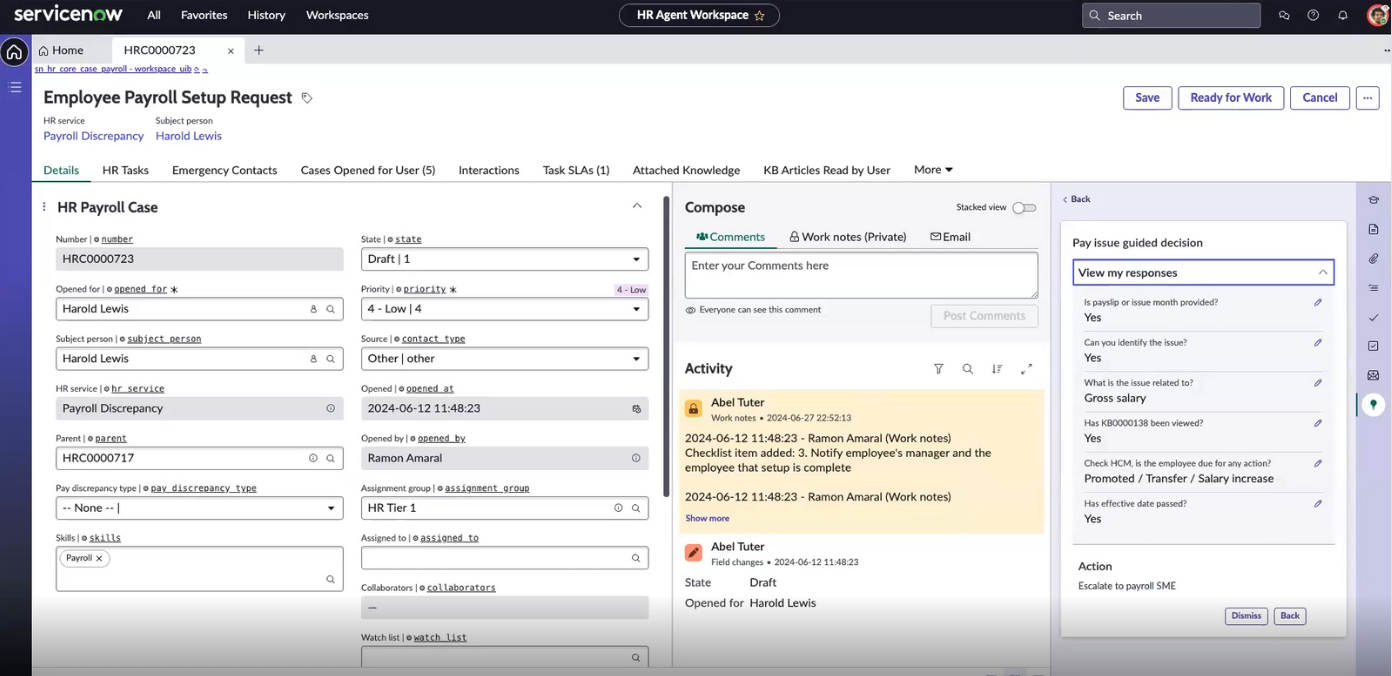Remove the Payroll skill pill
Screen dimensions: 1392x676
(99, 558)
